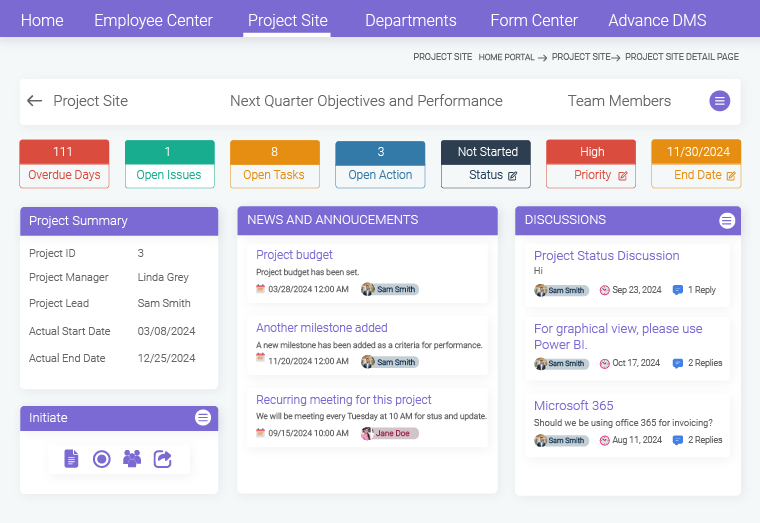Click the record circle icon in Initiate
This screenshot has width=760, height=523.
101,459
